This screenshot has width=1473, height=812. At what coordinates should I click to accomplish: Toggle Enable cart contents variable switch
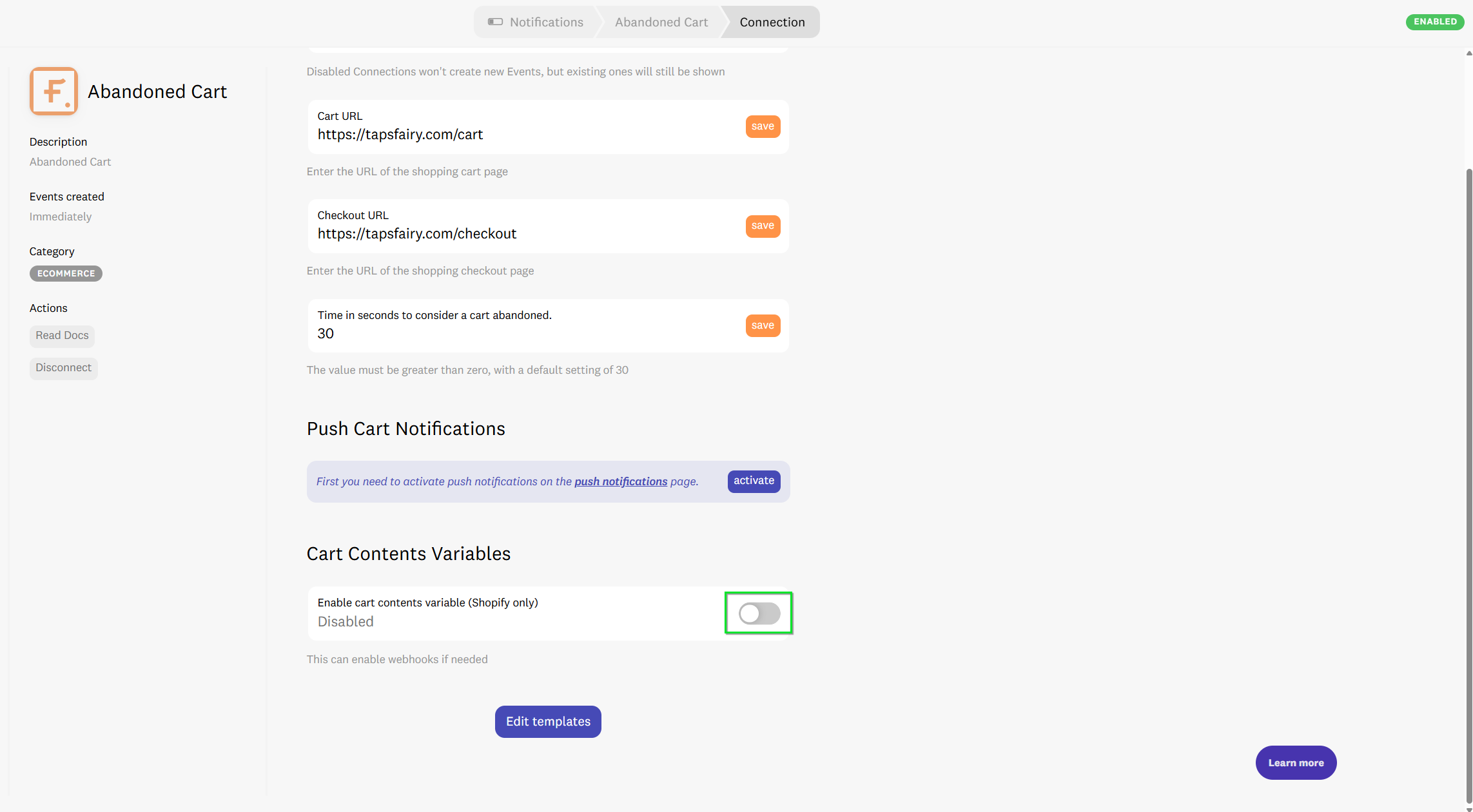(759, 614)
